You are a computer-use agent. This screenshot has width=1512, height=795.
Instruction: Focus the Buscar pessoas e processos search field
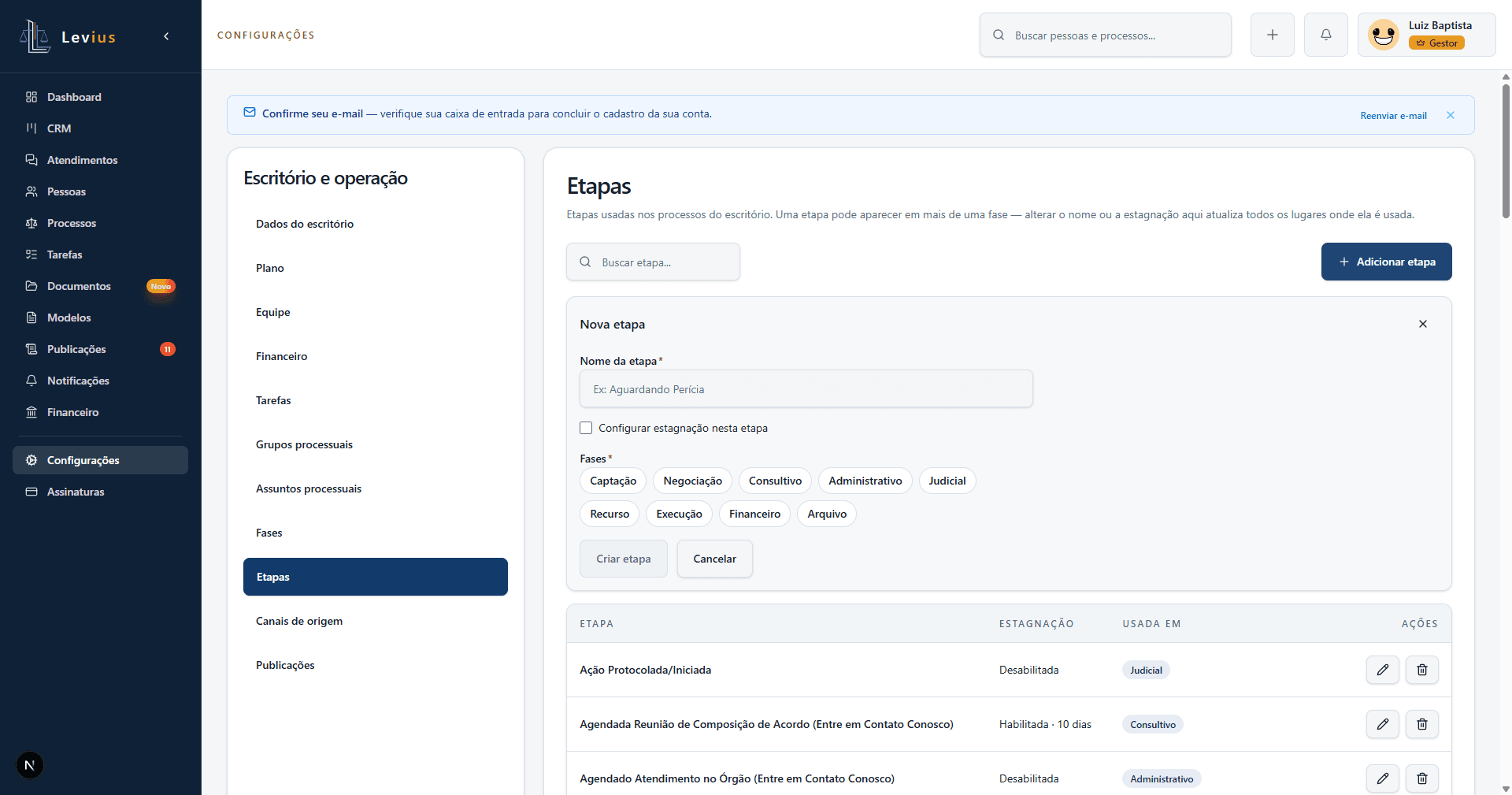coord(1106,35)
